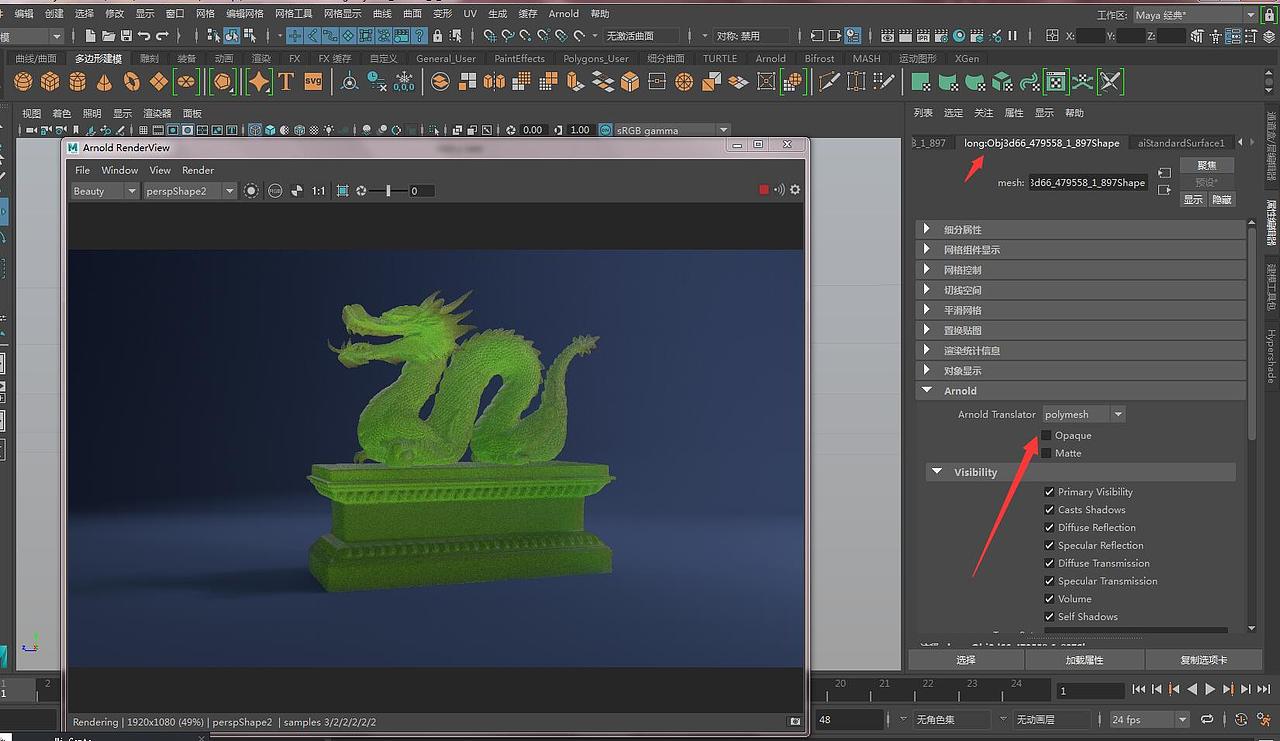Click the multi-cut tool shelf icon
Screen dimensions: 1280x741
[829, 82]
